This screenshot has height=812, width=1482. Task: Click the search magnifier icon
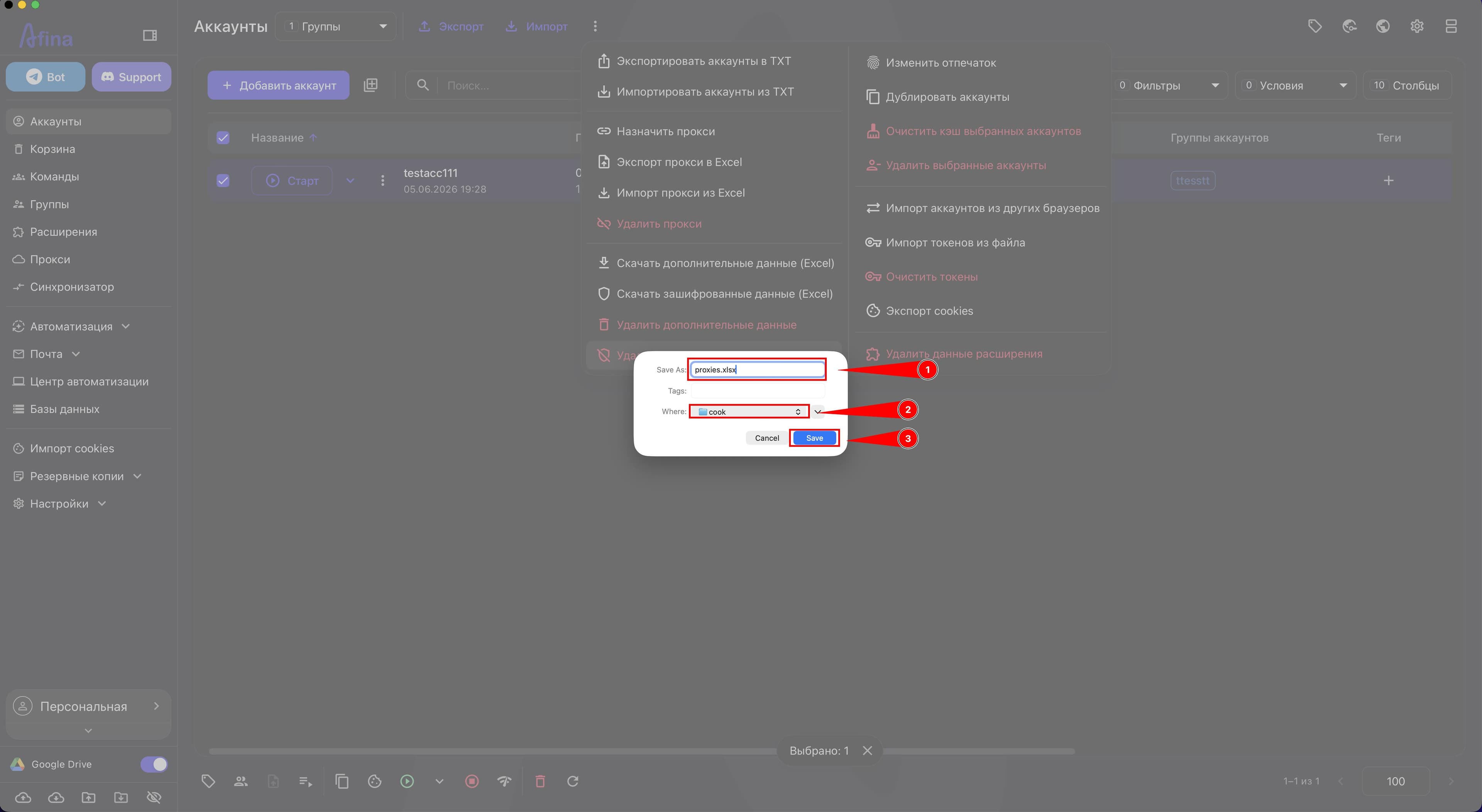click(423, 85)
